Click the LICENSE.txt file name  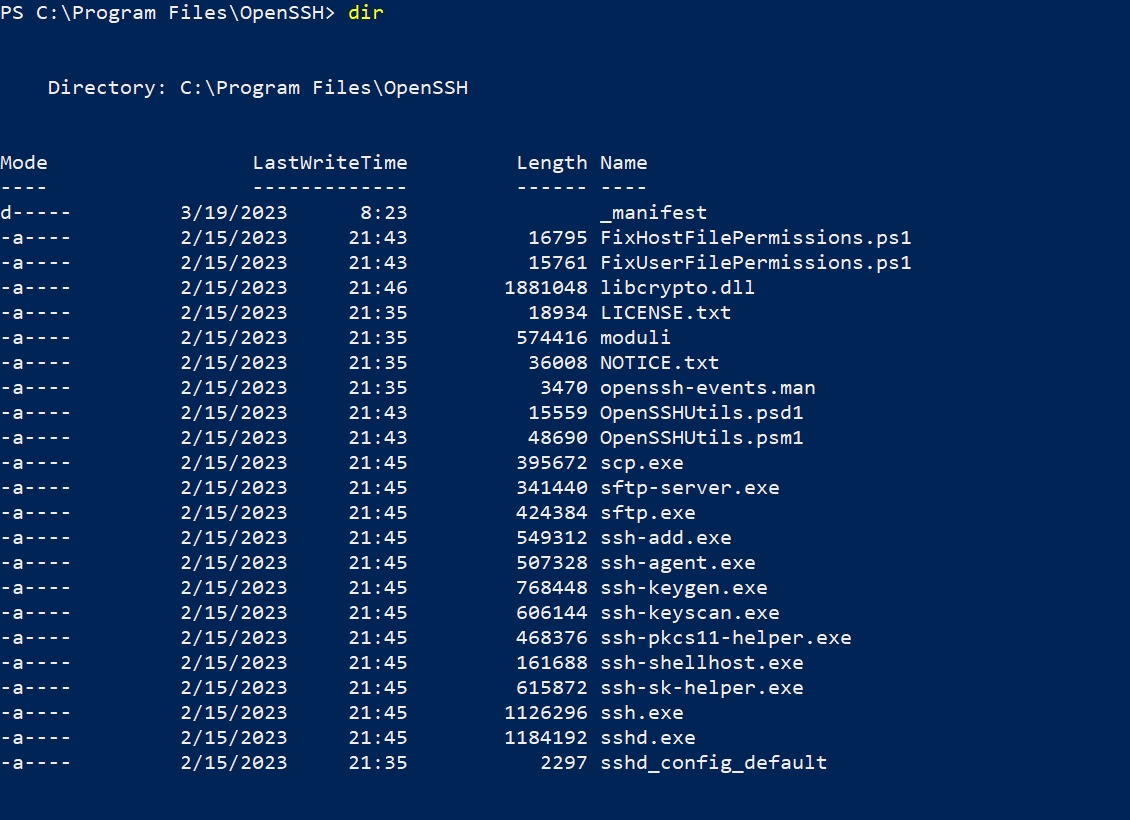coord(665,313)
